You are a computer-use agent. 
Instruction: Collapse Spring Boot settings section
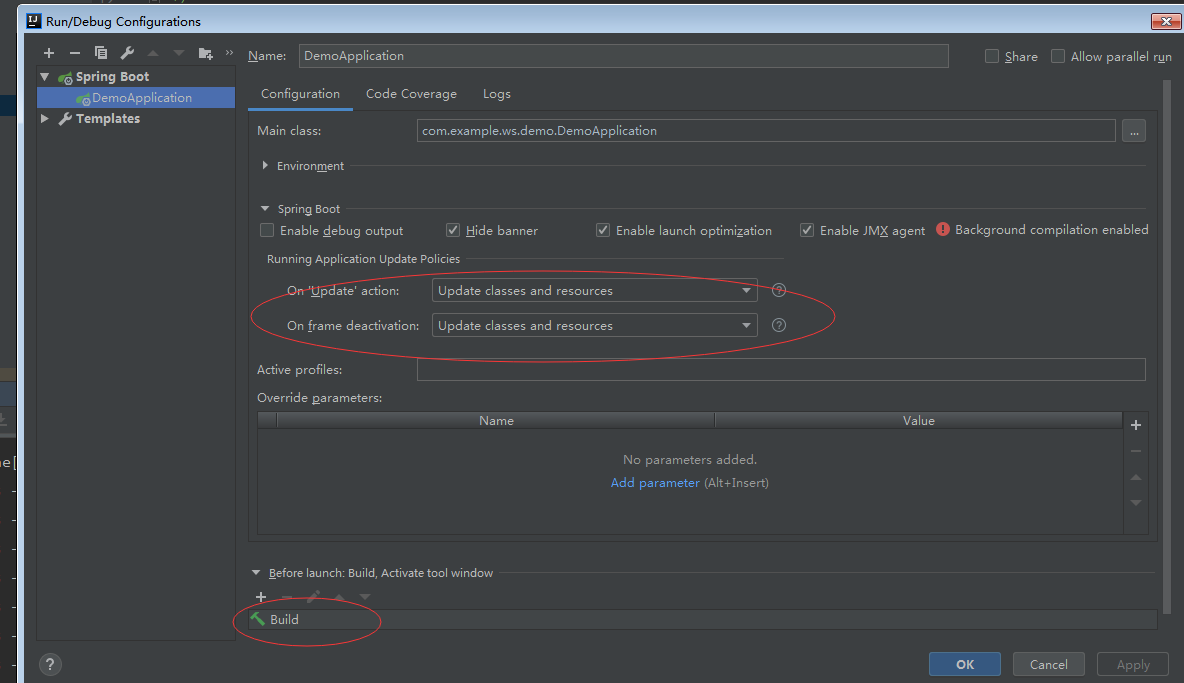pos(265,208)
